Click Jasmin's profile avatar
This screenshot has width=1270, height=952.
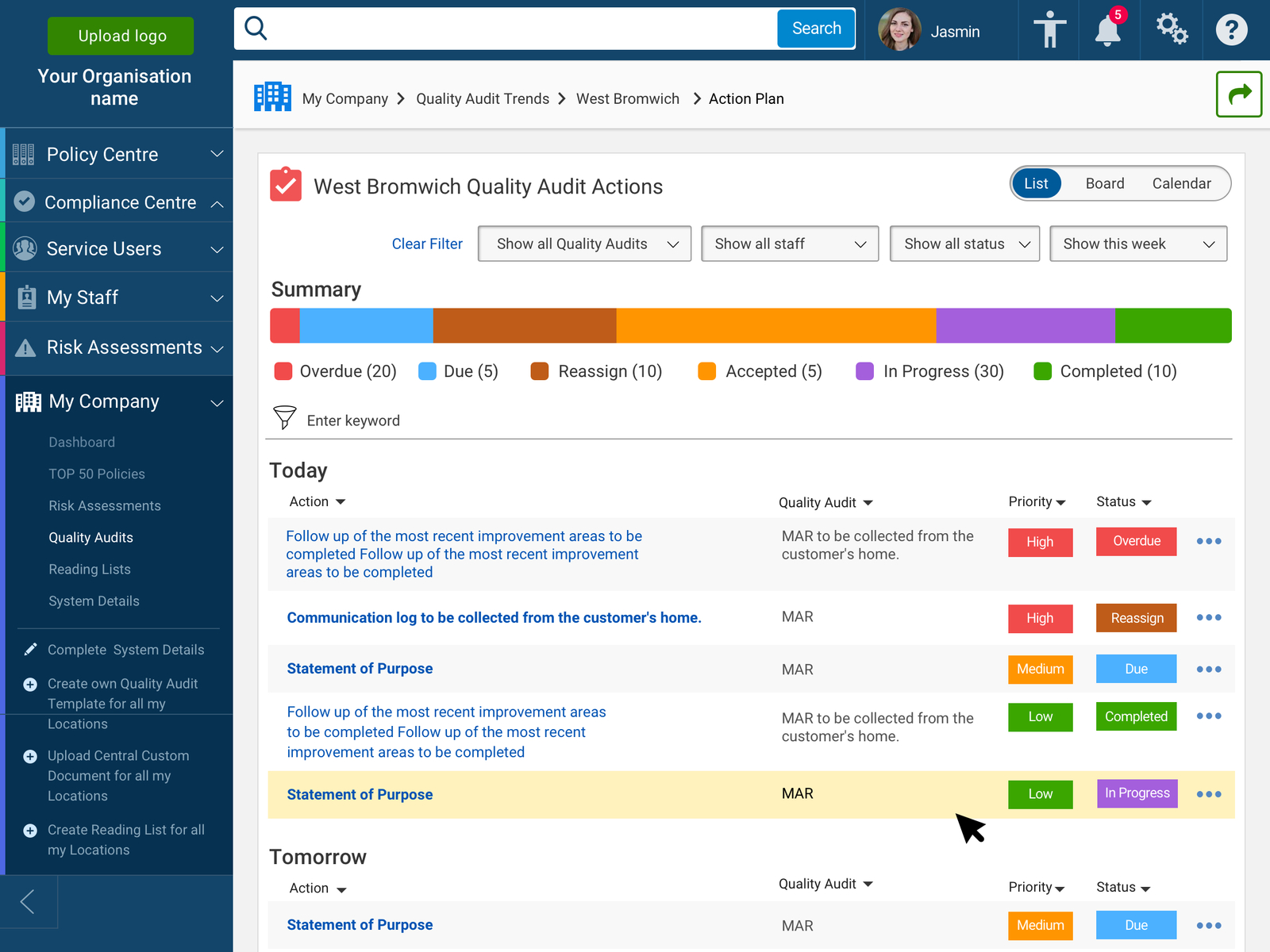click(899, 30)
